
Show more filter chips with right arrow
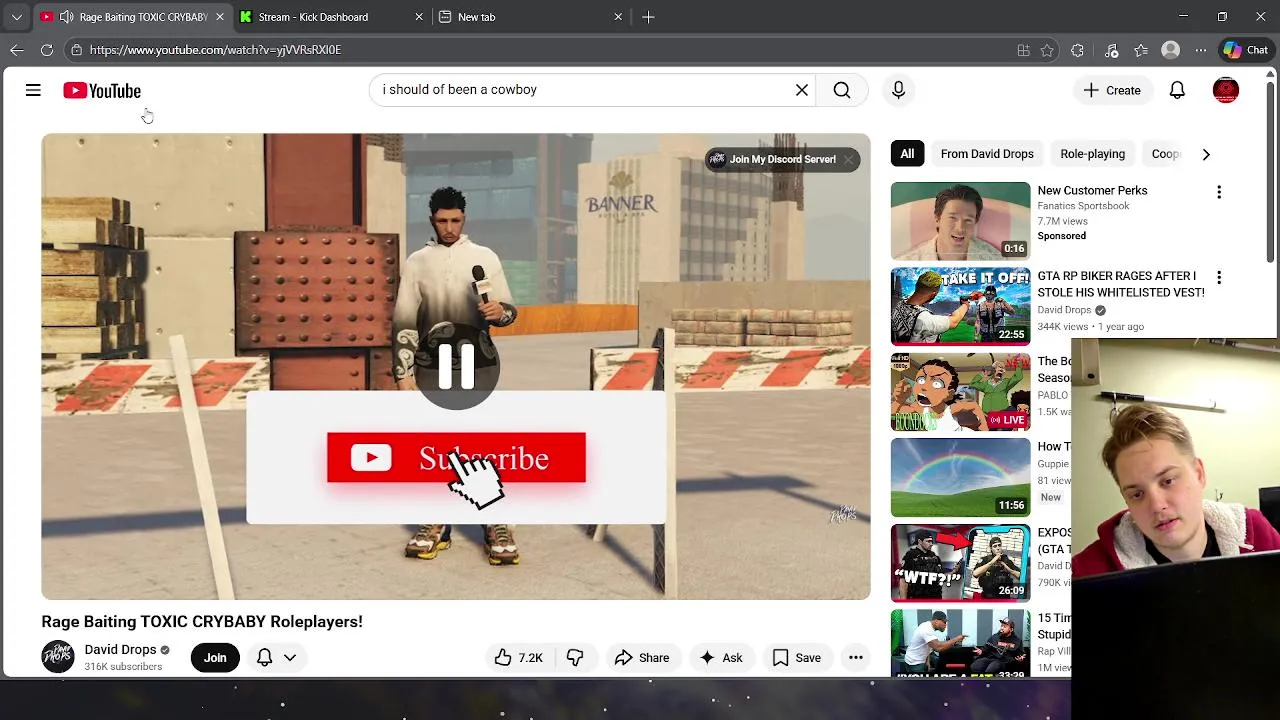coord(1205,154)
